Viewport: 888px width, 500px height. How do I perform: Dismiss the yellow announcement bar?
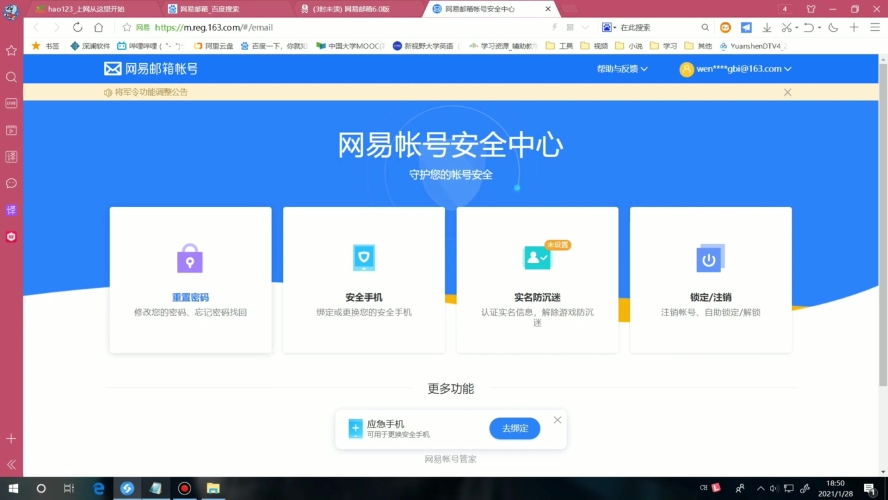point(787,92)
